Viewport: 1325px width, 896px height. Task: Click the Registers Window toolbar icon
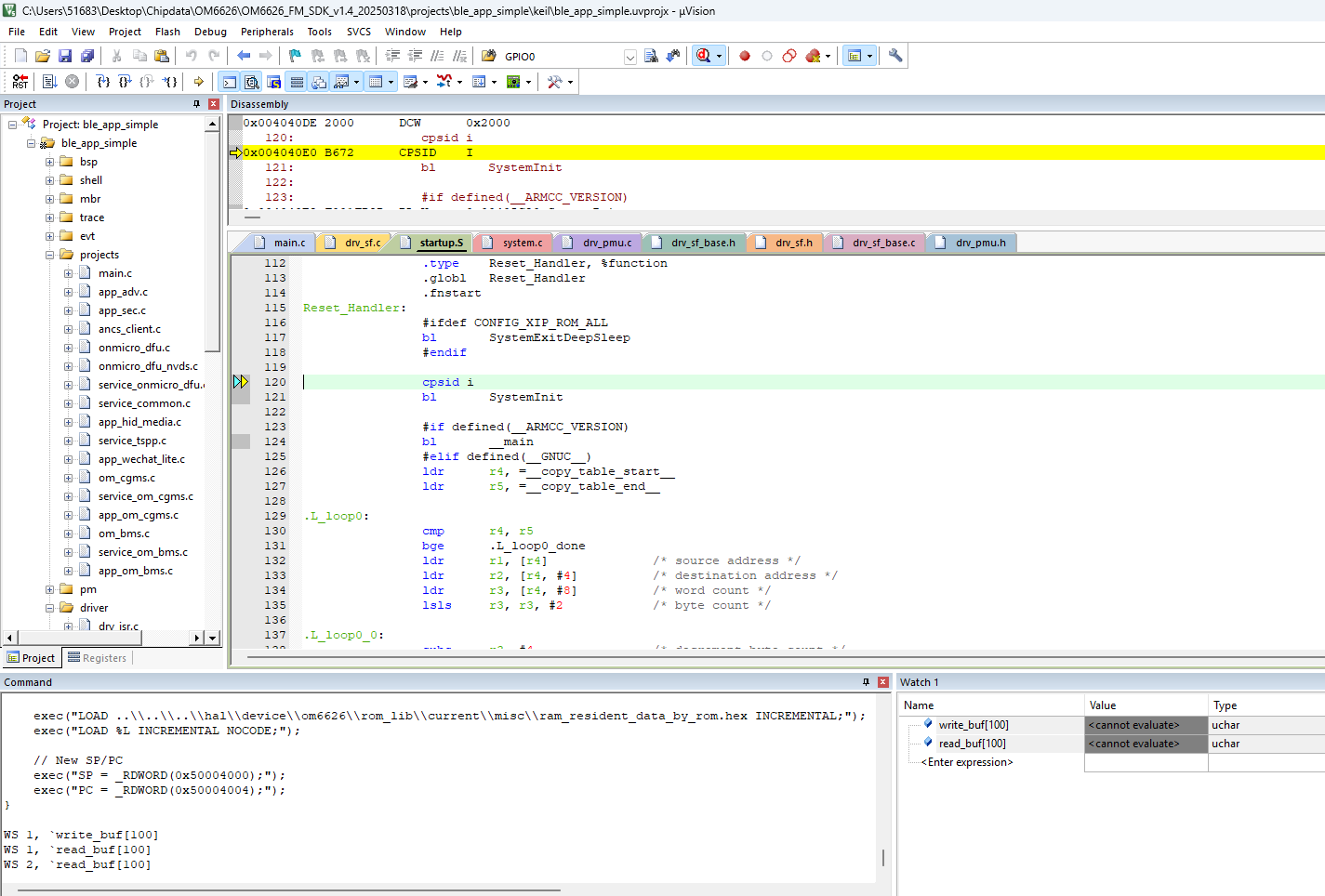(297, 82)
